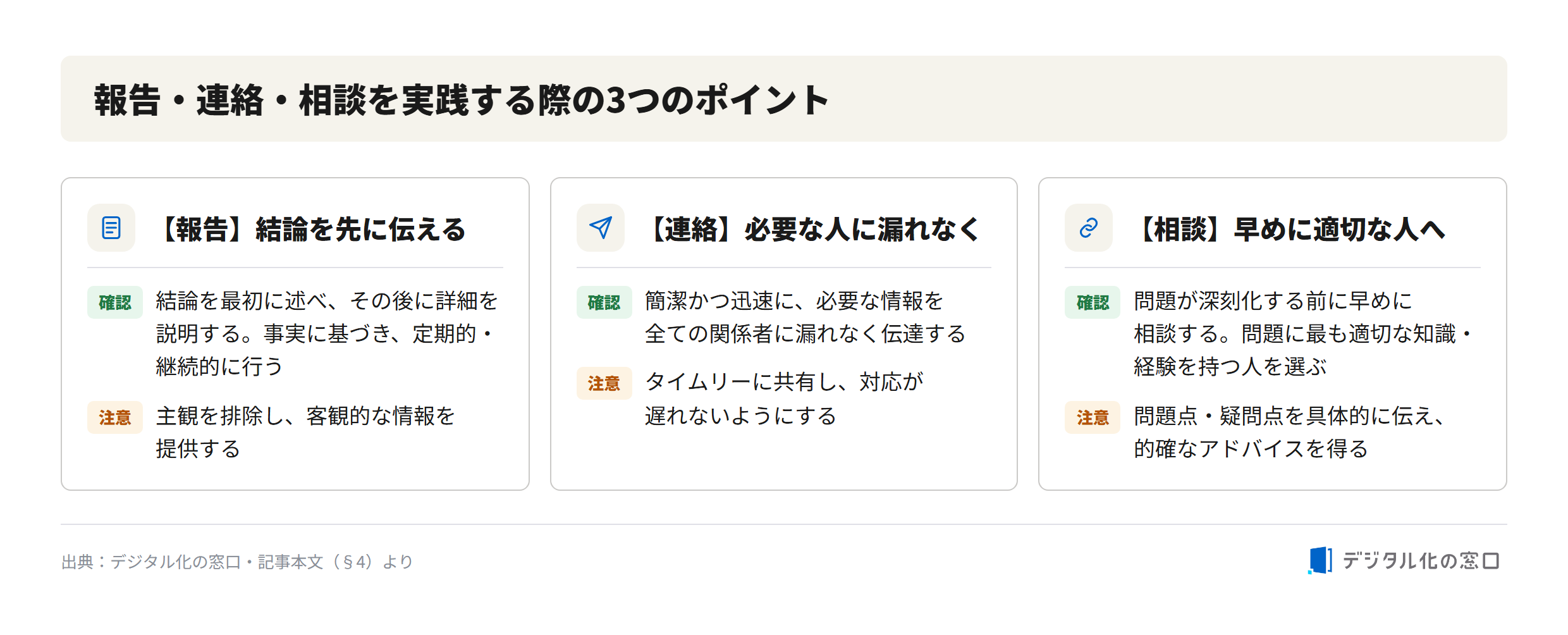The width and height of the screenshot is (1568, 635).
Task: Click the text 簡潔かつ迅速に、必要な情報を
Action: (x=794, y=301)
